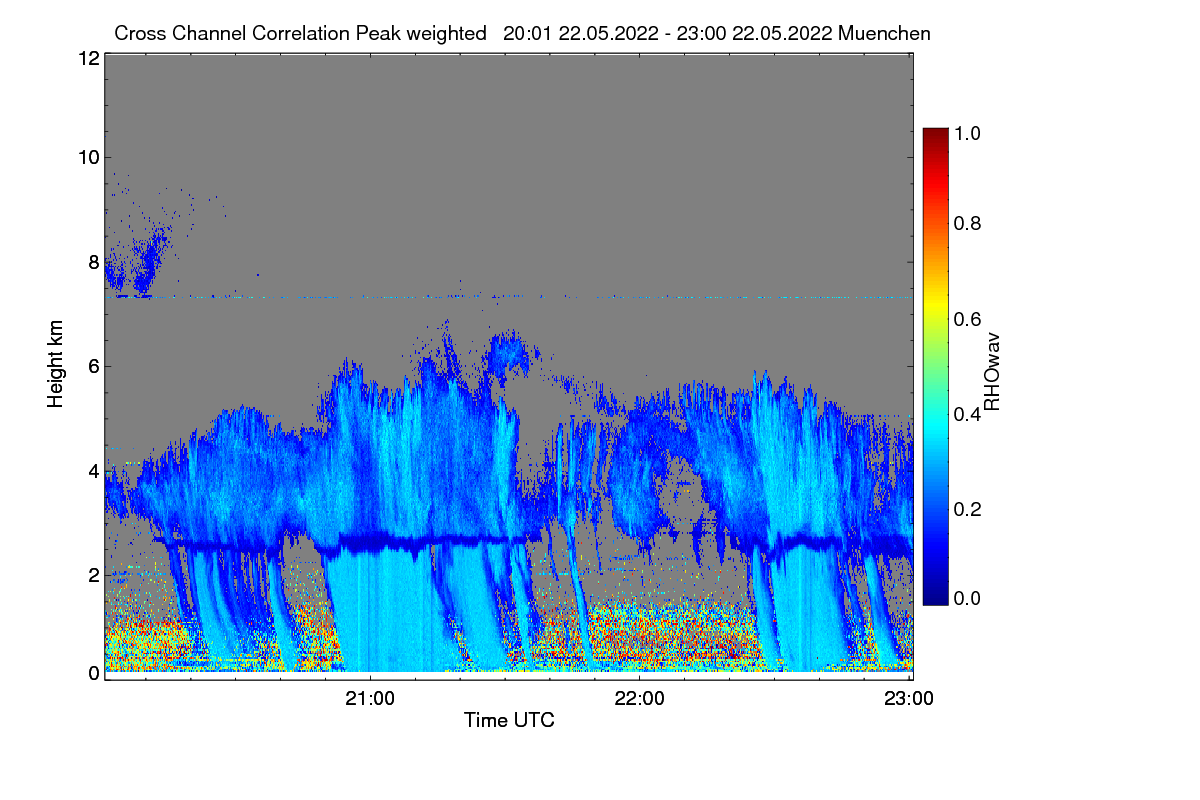Click the colorbar value '0.2'
Screen dimensions: 1200x800
click(x=968, y=509)
